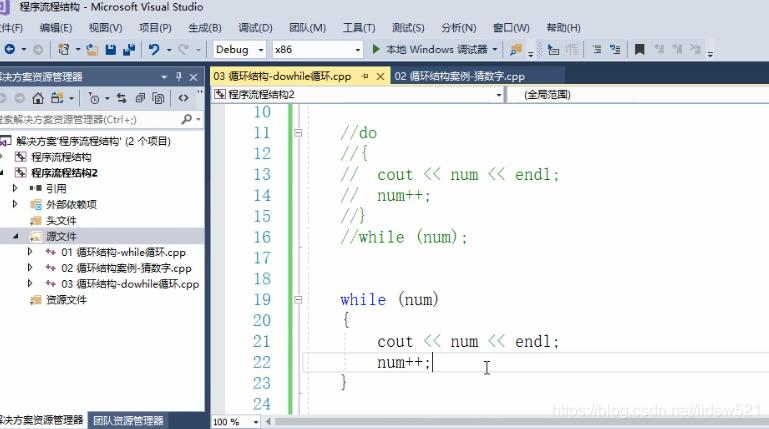Click the Show All Files icon
Image resolution: width=769 pixels, height=429 pixels.
(x=158, y=98)
